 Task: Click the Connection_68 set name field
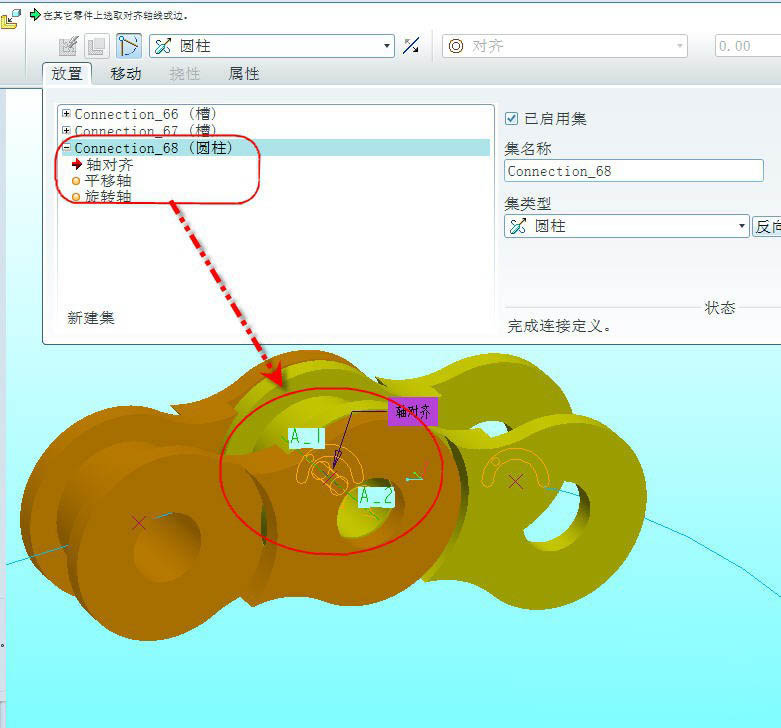[x=634, y=171]
